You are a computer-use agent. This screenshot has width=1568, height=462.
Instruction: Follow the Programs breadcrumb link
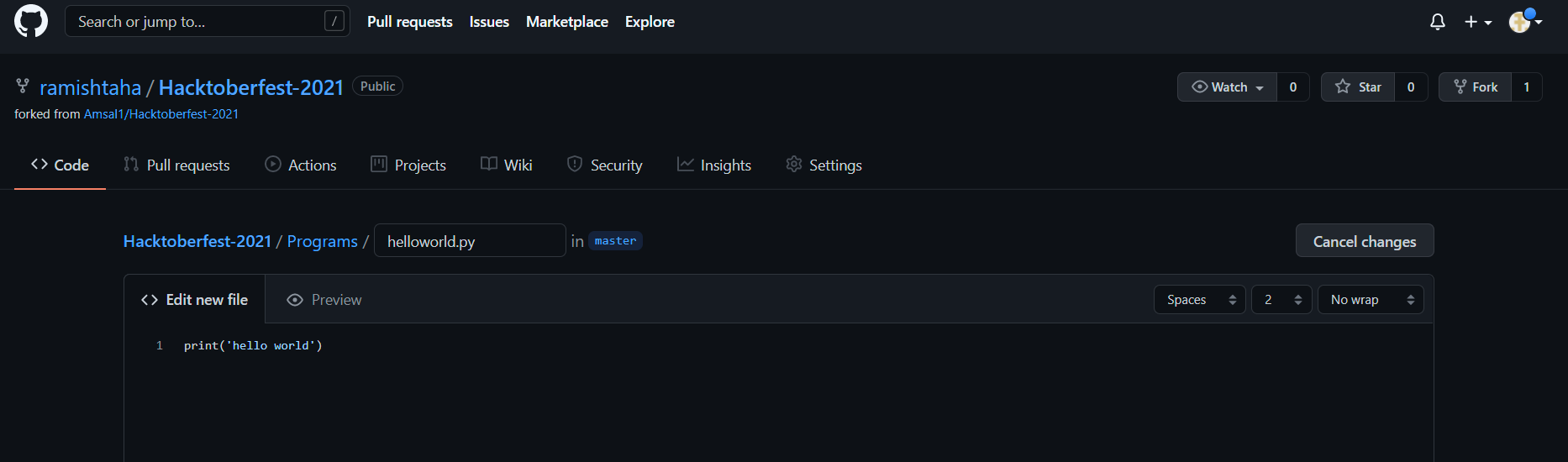click(x=322, y=241)
